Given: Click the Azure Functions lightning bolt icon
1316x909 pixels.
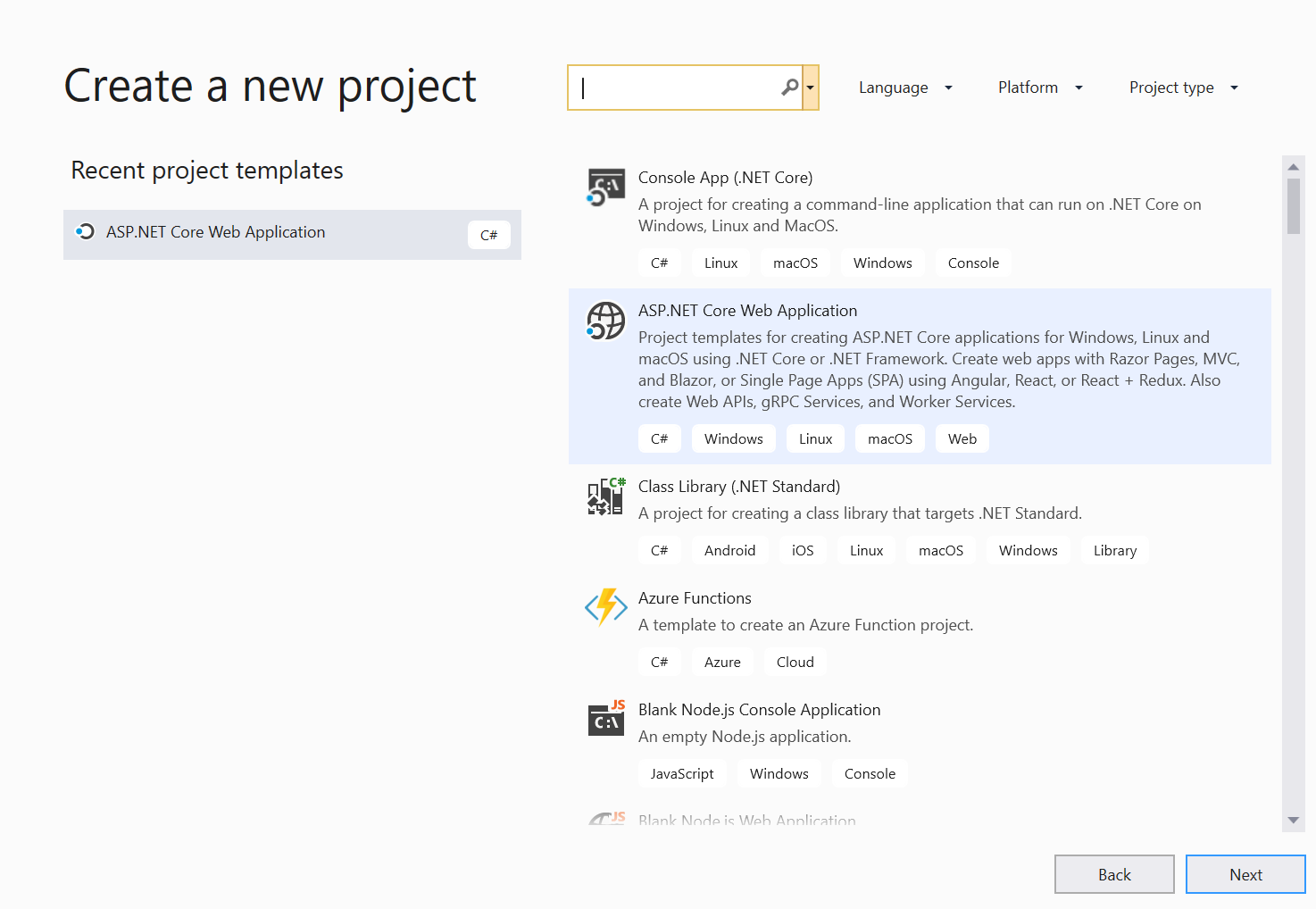Looking at the screenshot, I should pyautogui.click(x=605, y=608).
